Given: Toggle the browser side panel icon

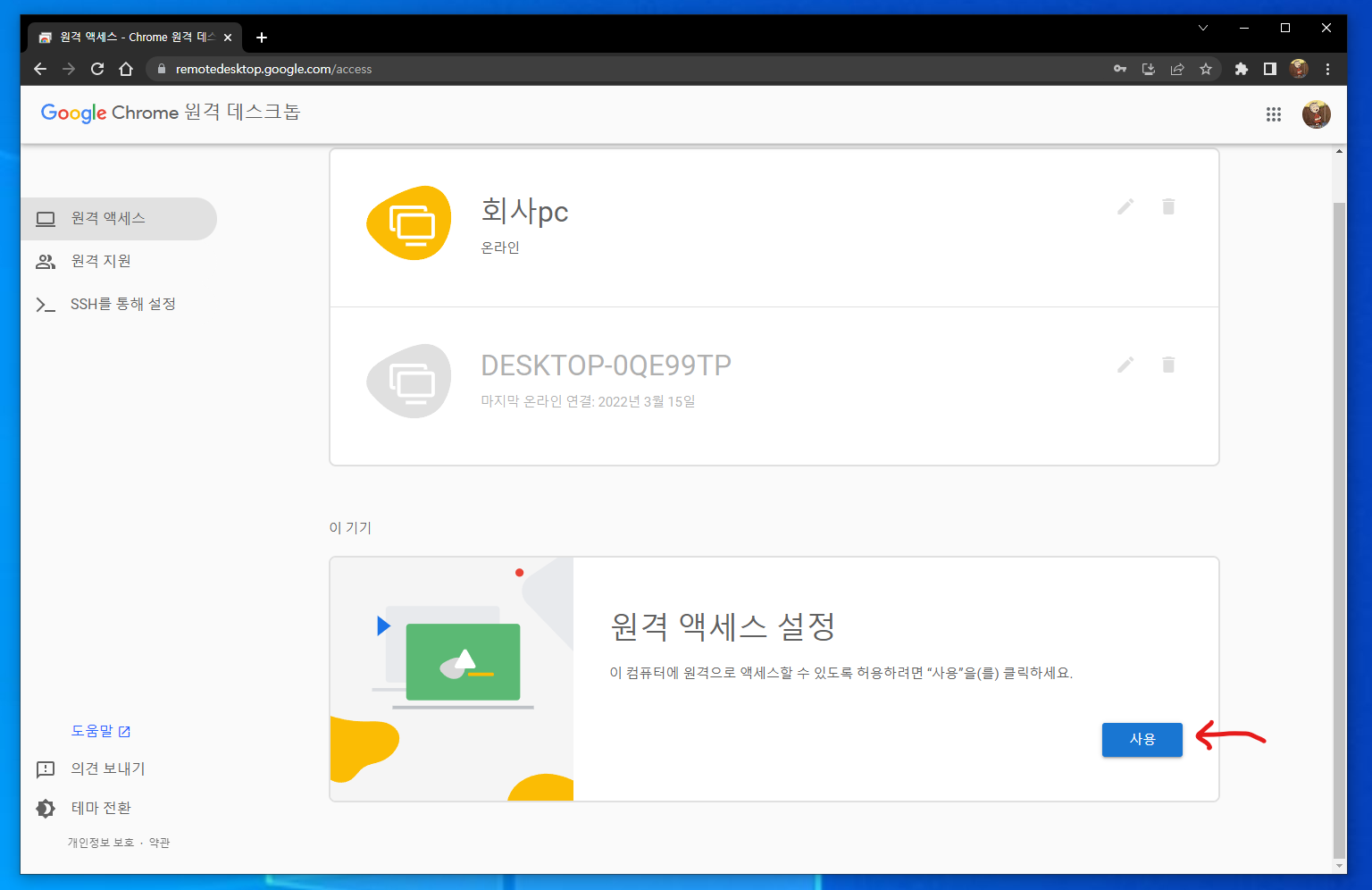Looking at the screenshot, I should click(x=1269, y=69).
